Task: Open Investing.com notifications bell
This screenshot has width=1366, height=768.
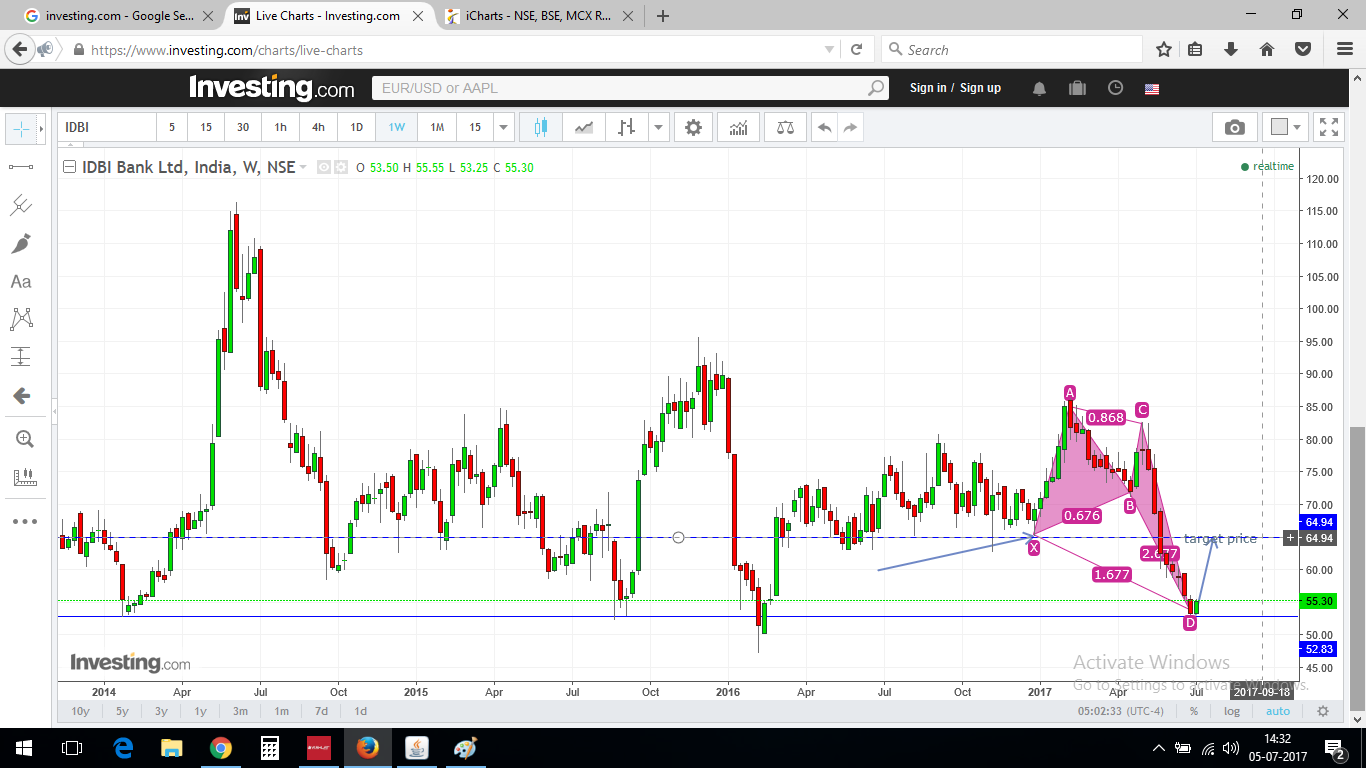Action: click(x=1040, y=88)
